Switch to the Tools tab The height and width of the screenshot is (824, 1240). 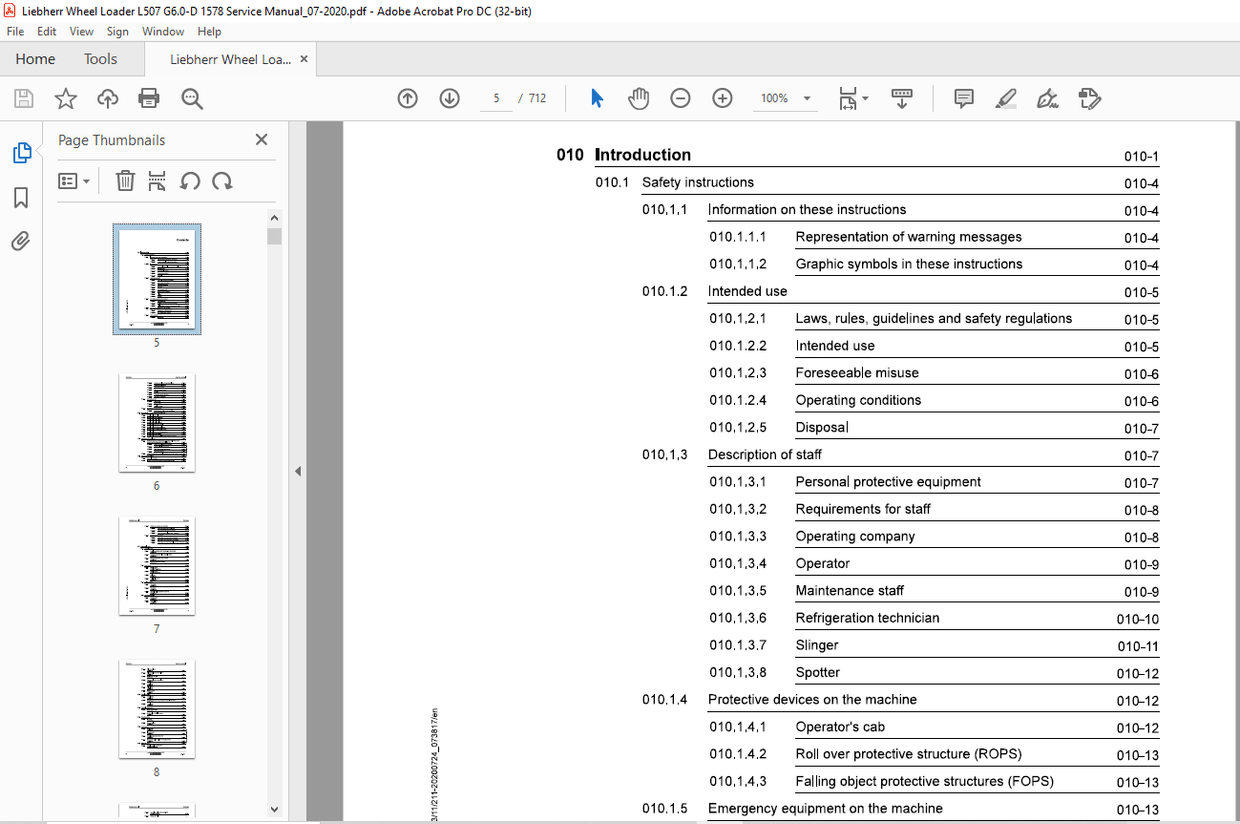(100, 59)
